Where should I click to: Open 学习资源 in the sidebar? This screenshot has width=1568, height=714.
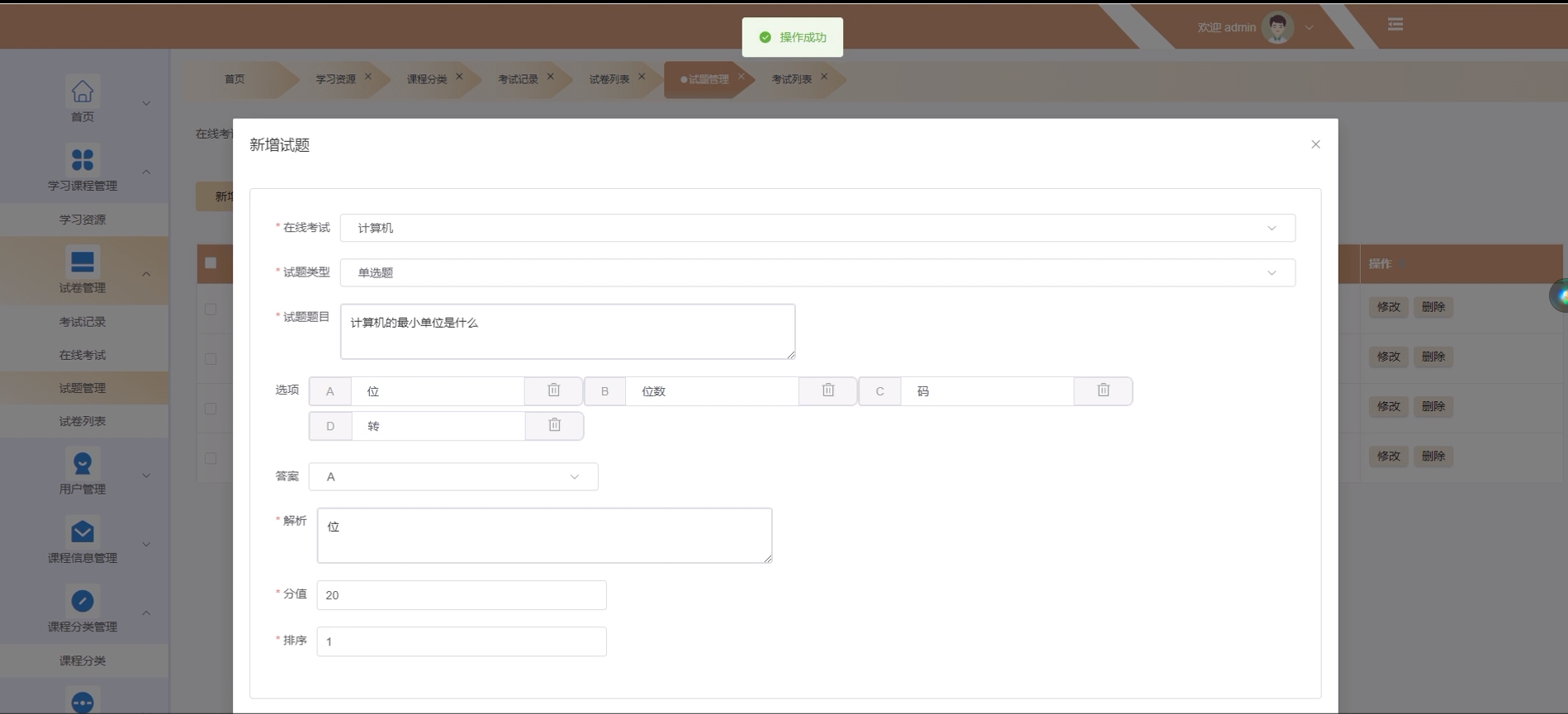83,220
